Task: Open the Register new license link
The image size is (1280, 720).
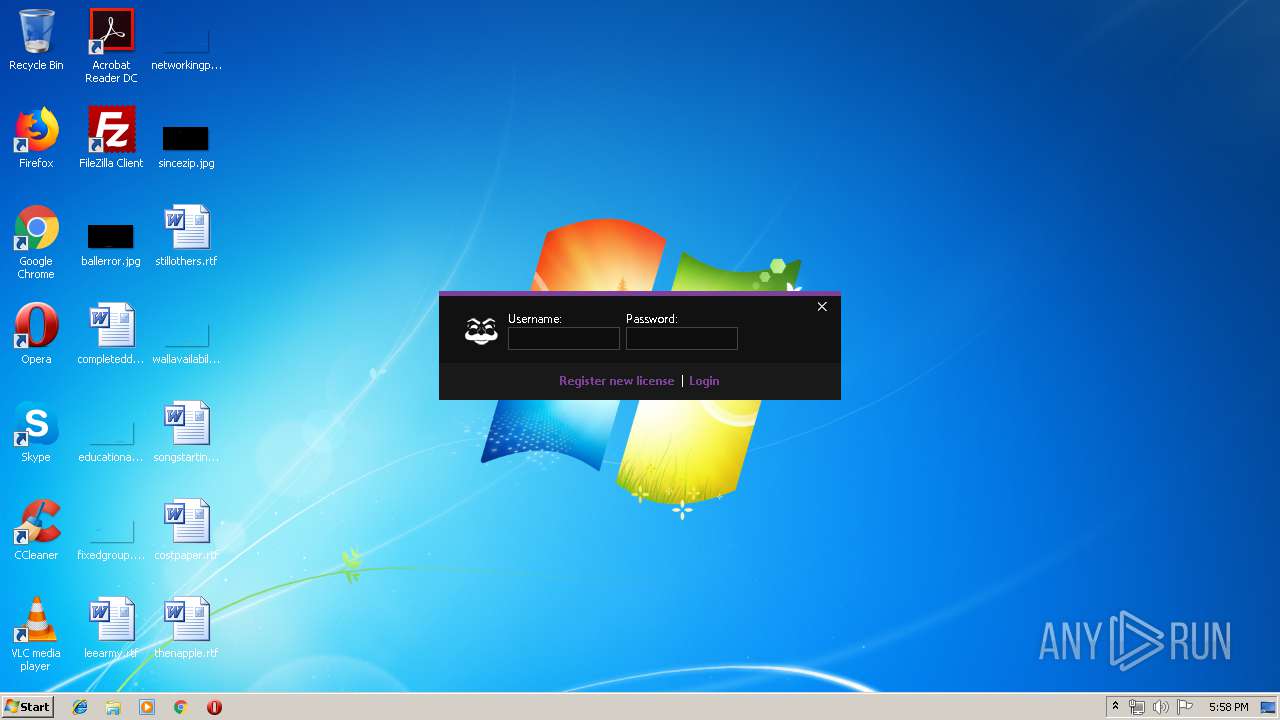Action: tap(617, 381)
